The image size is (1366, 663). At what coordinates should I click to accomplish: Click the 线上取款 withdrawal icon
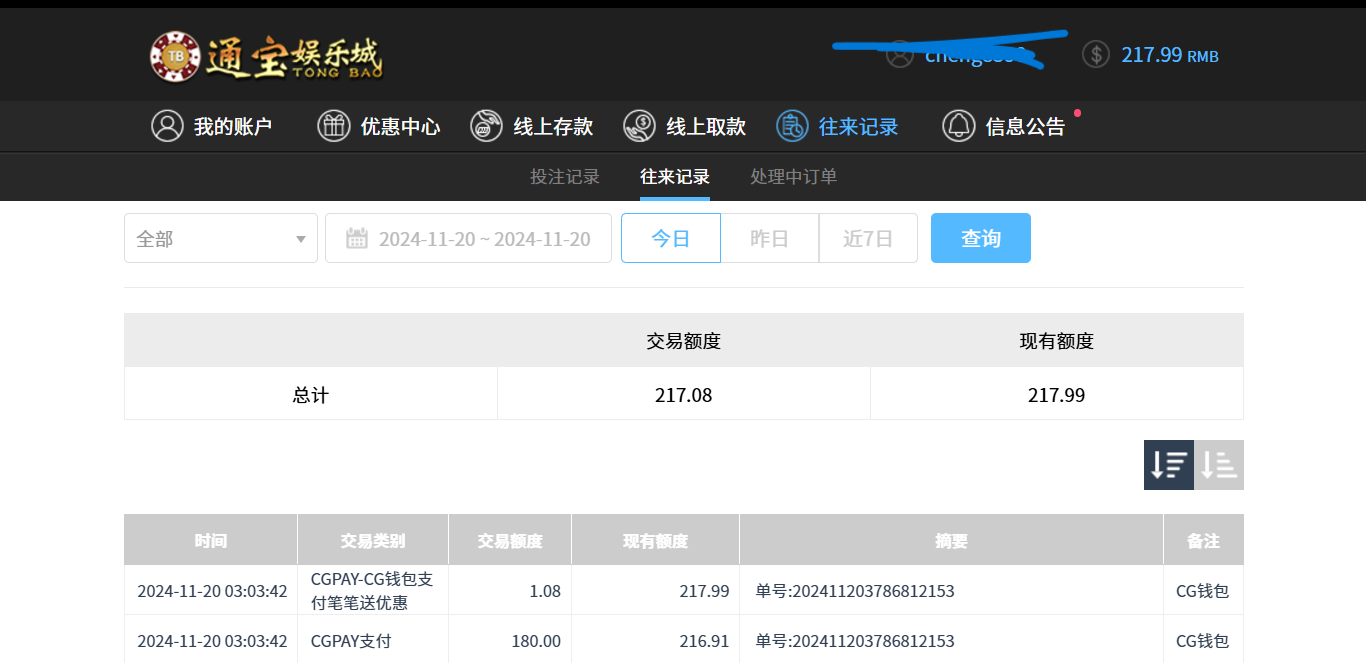pyautogui.click(x=639, y=126)
